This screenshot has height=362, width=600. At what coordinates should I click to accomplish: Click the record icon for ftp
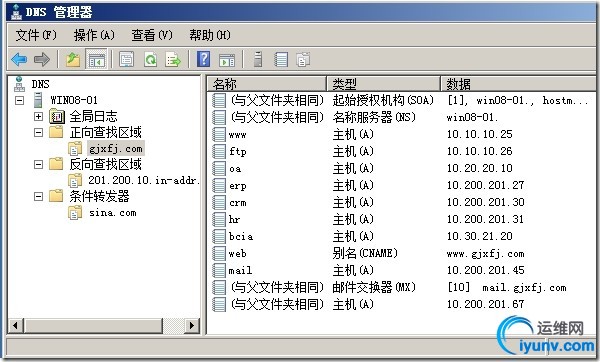(x=219, y=151)
